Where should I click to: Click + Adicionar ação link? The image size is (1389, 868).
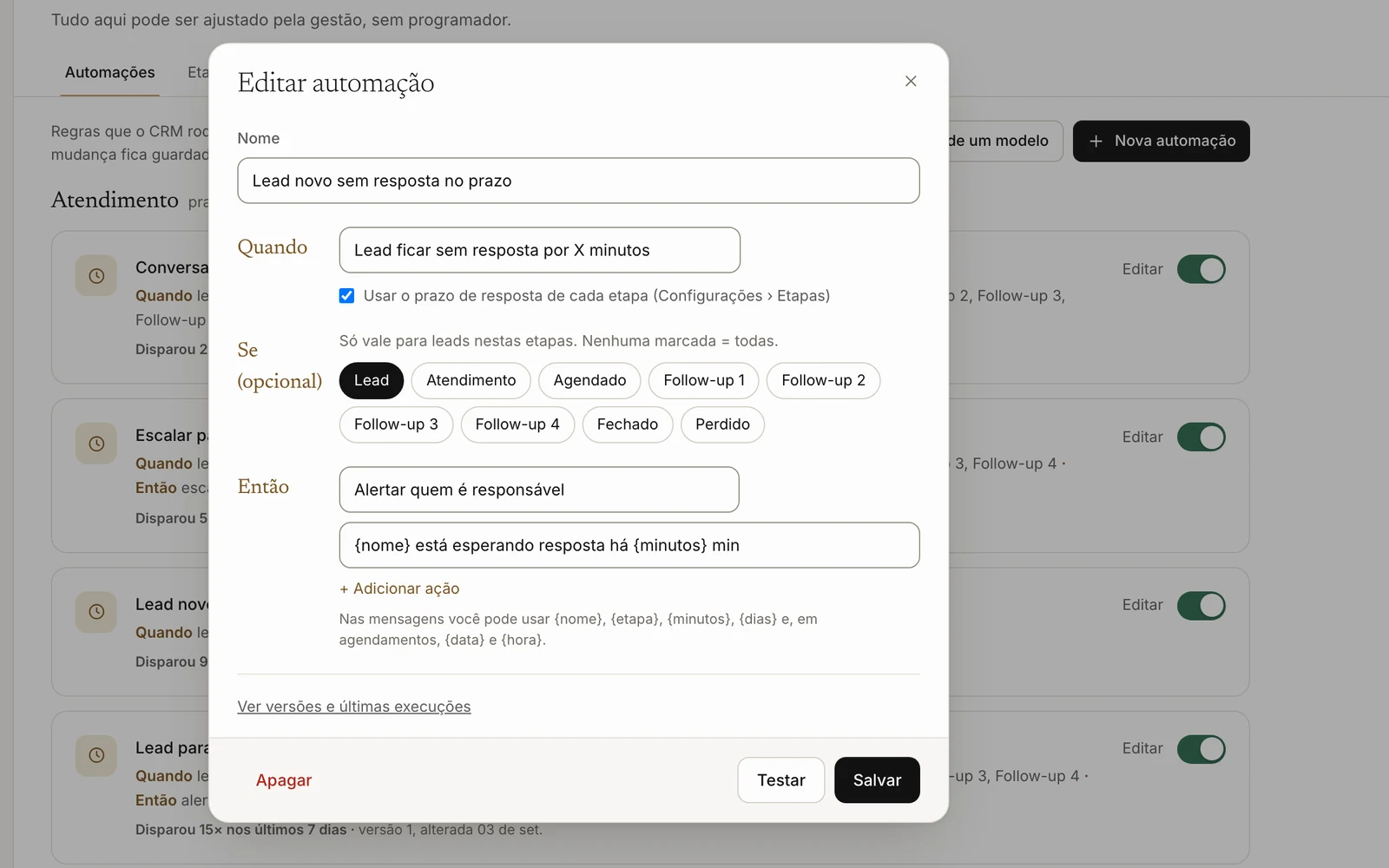click(399, 589)
